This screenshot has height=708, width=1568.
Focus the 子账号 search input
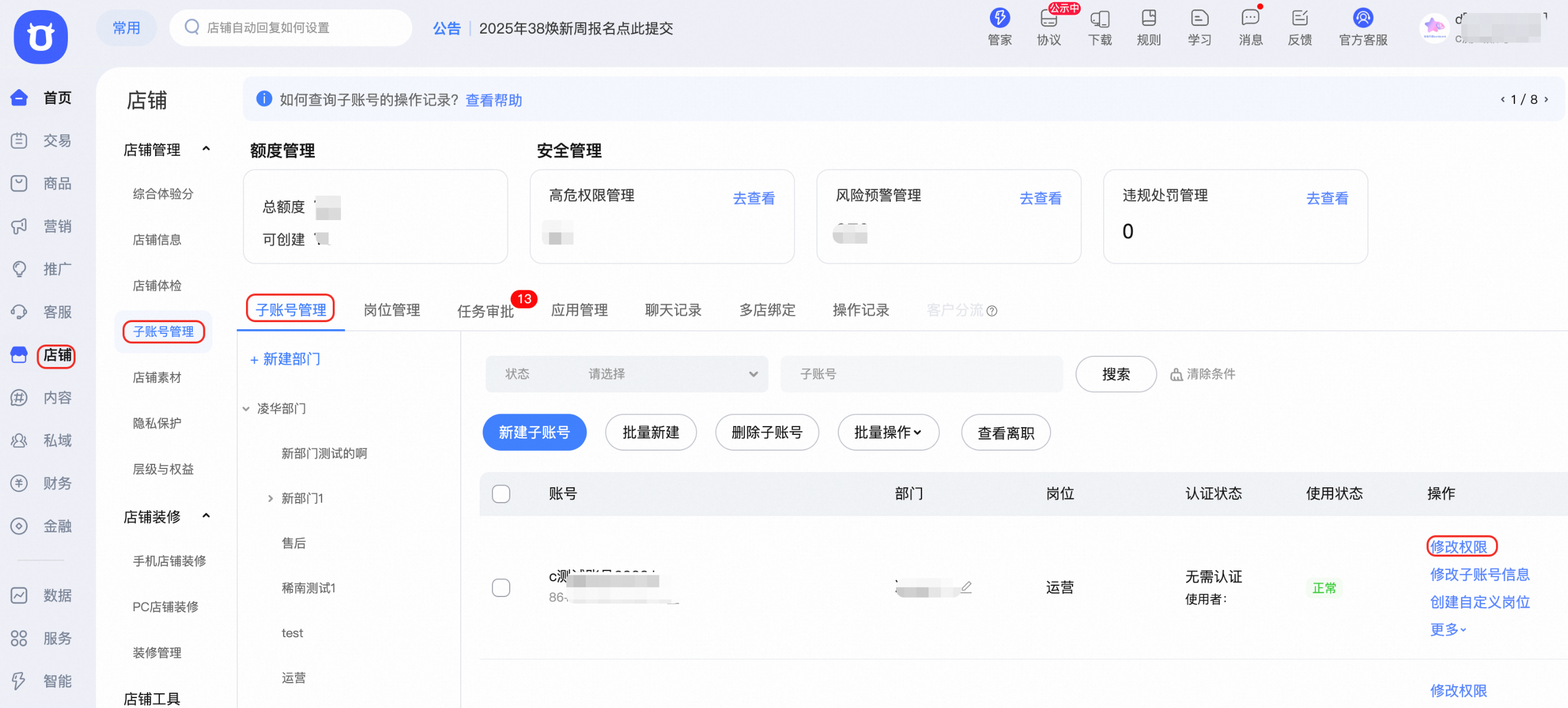921,374
